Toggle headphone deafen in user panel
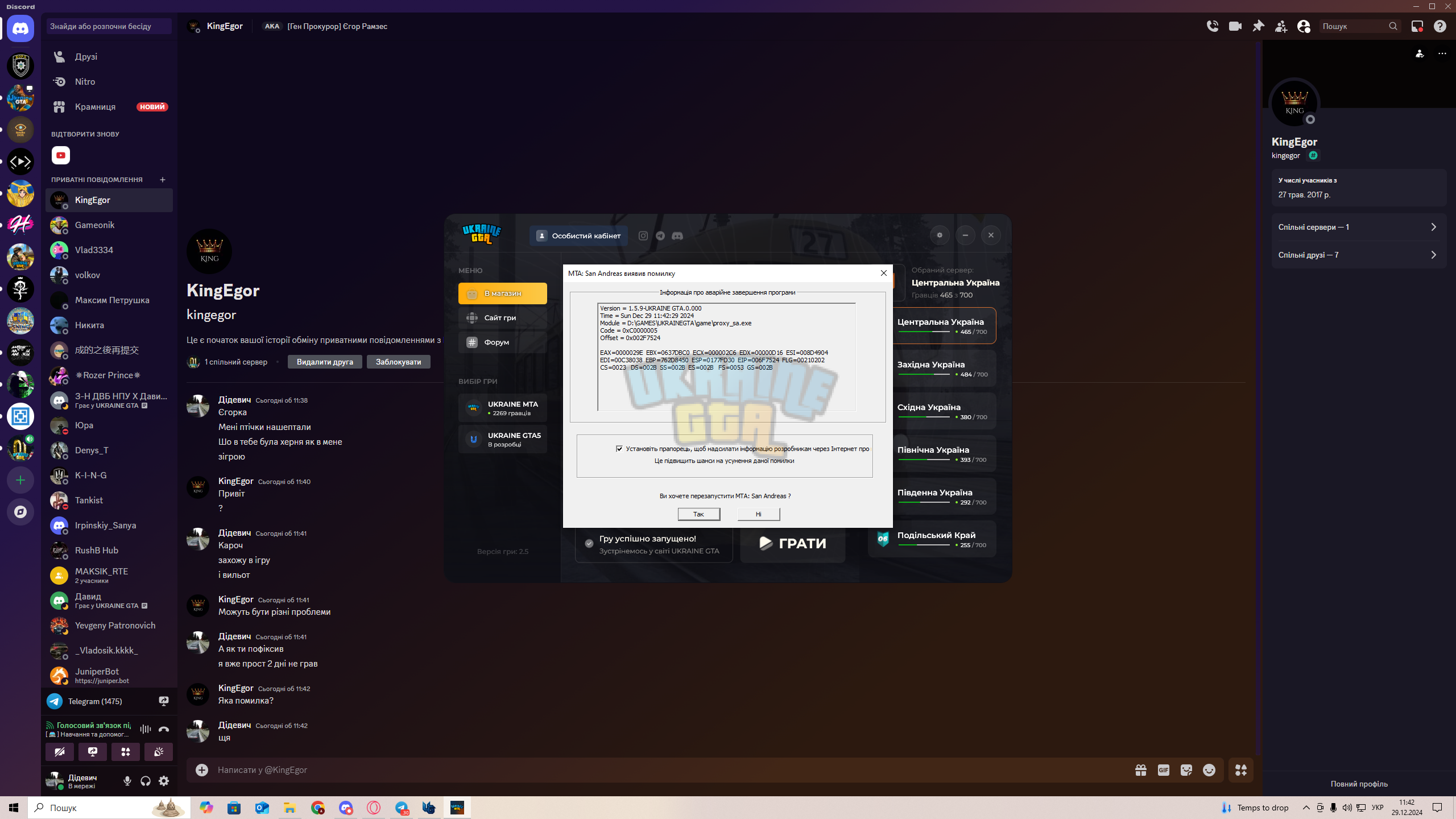Image resolution: width=1456 pixels, height=819 pixels. pyautogui.click(x=146, y=781)
